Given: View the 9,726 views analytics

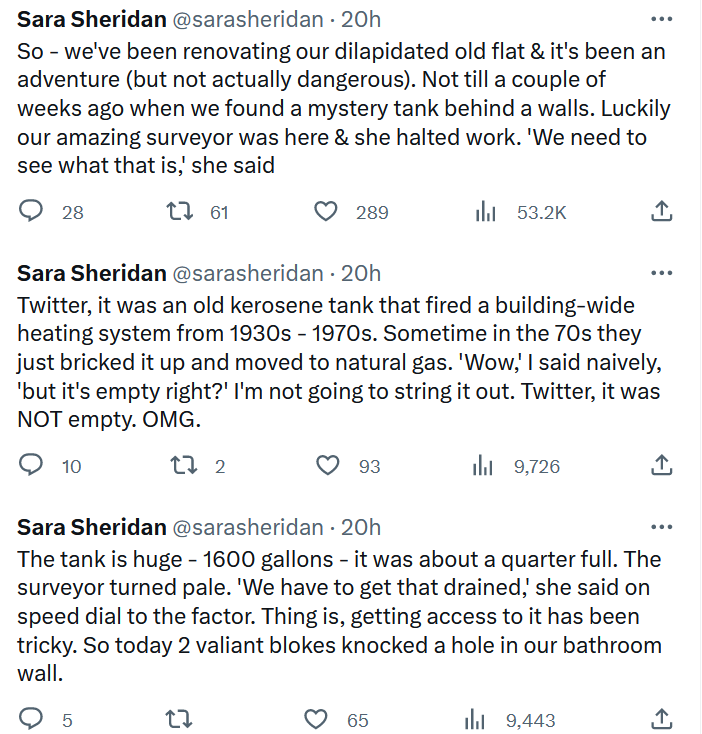Looking at the screenshot, I should tap(486, 466).
